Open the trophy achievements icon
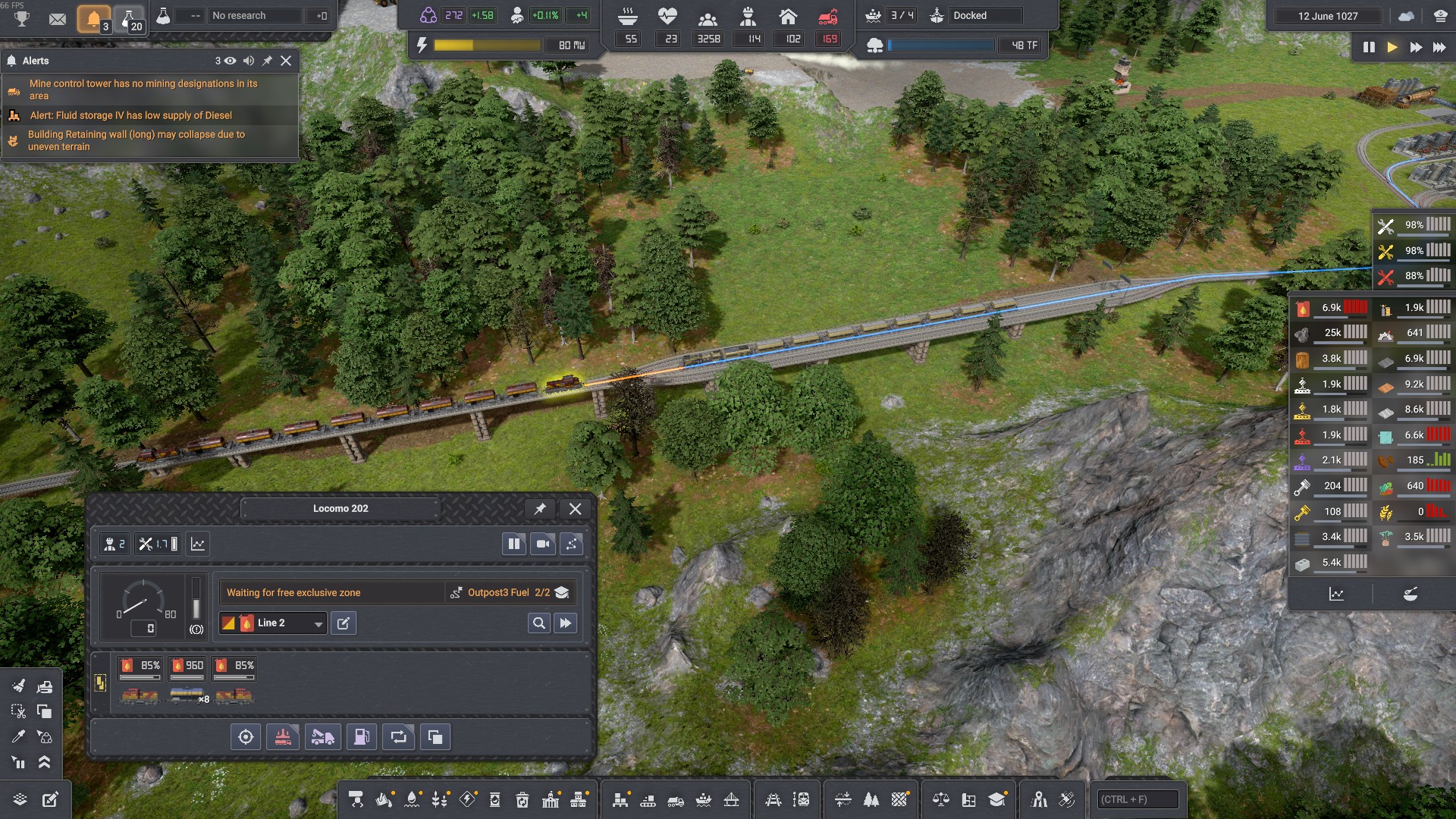Screen dimensions: 1456x819 [22, 18]
